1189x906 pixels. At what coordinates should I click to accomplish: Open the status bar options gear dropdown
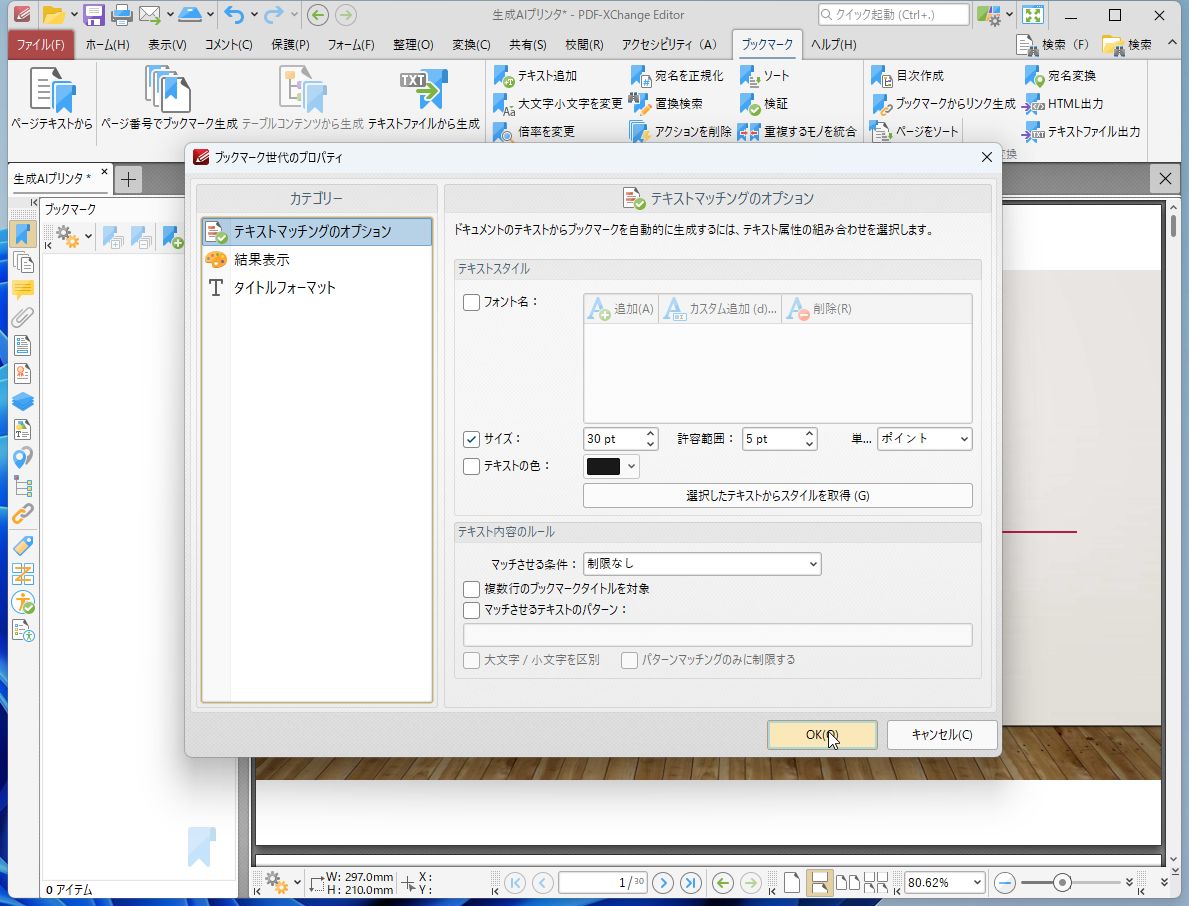pyautogui.click(x=296, y=882)
